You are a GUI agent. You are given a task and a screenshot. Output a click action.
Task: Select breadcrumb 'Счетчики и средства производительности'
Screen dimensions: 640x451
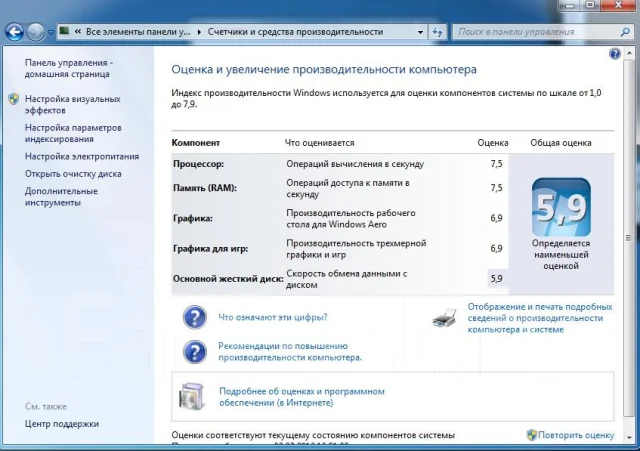(295, 32)
